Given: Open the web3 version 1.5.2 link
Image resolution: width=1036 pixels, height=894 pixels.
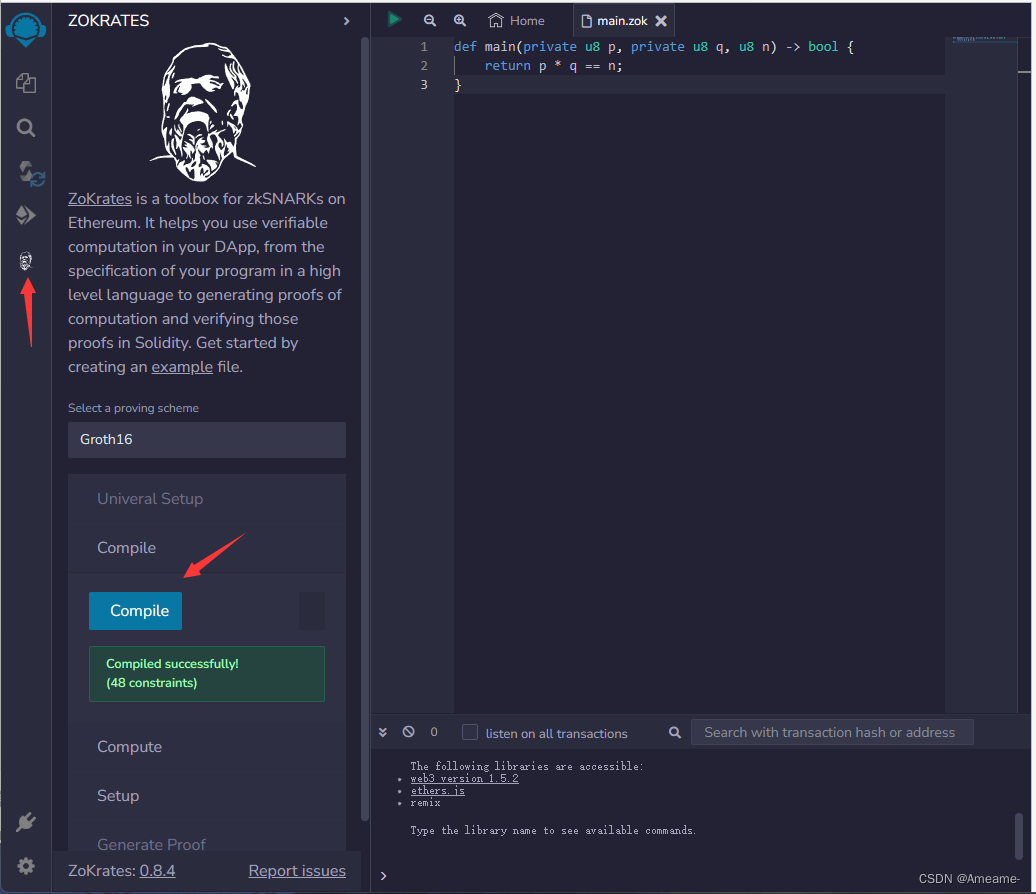Looking at the screenshot, I should click(x=464, y=778).
